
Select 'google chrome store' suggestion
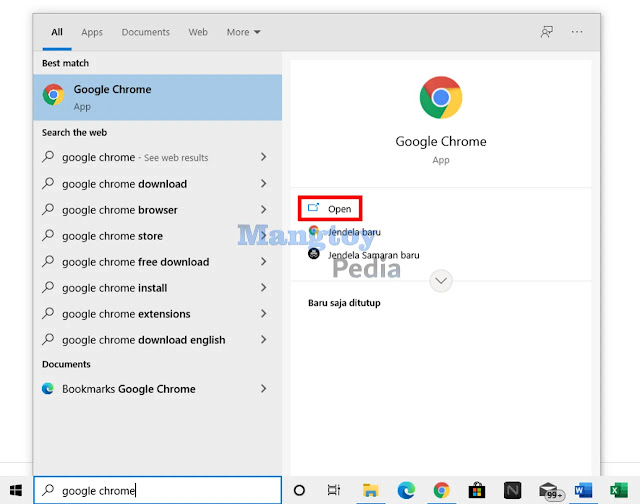tap(158, 236)
